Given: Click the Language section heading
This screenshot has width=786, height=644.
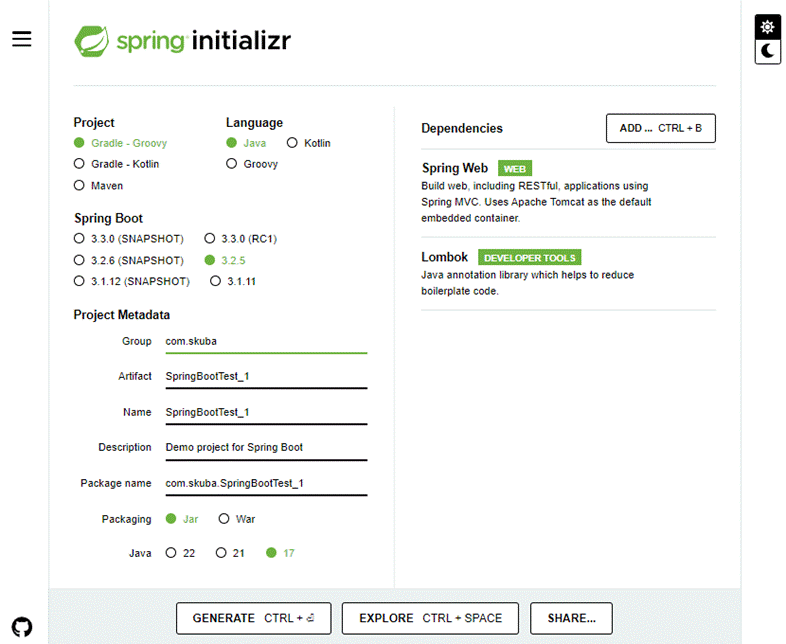Looking at the screenshot, I should point(254,123).
